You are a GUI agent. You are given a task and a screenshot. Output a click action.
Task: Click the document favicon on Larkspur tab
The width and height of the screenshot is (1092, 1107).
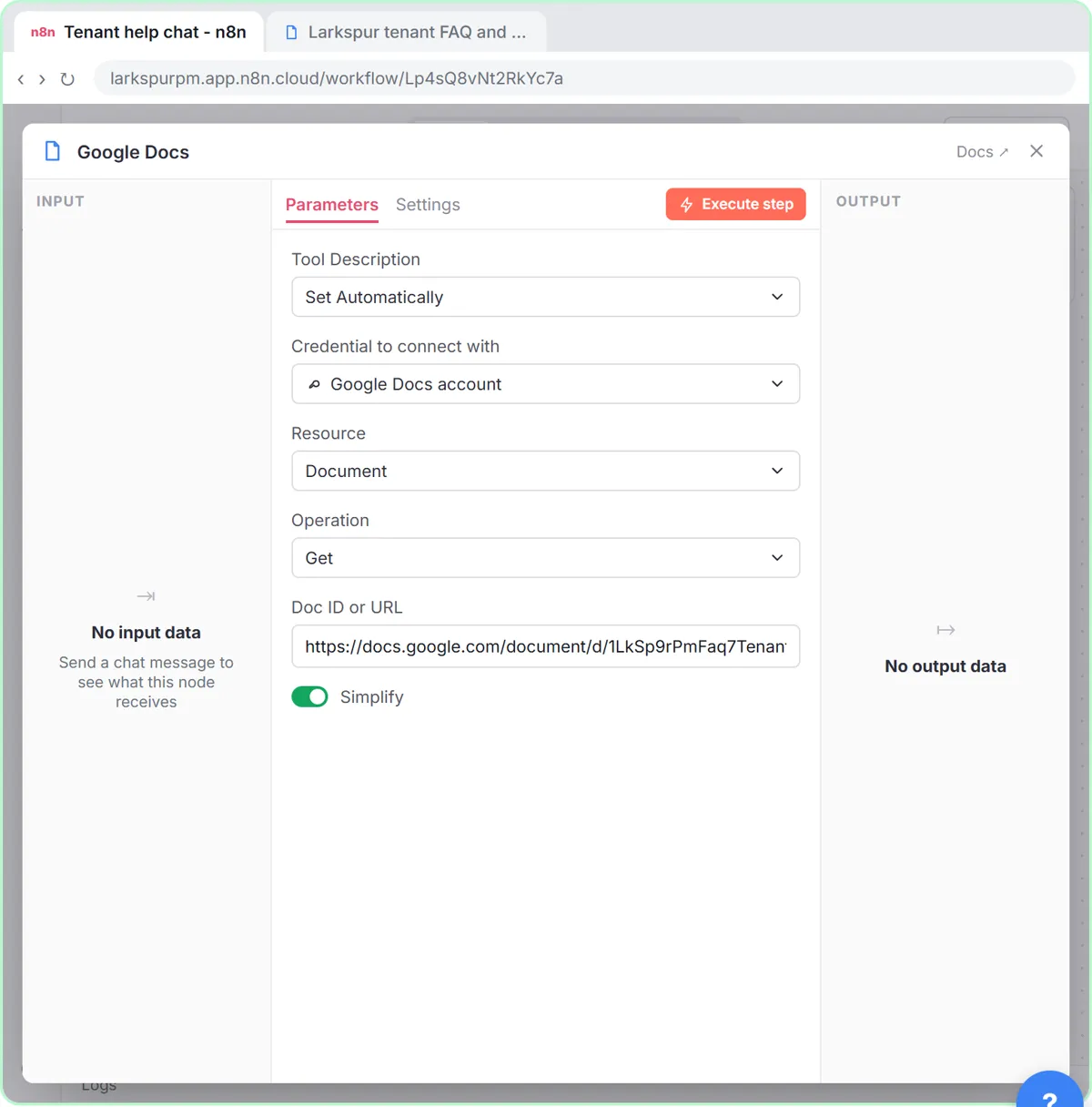[291, 32]
